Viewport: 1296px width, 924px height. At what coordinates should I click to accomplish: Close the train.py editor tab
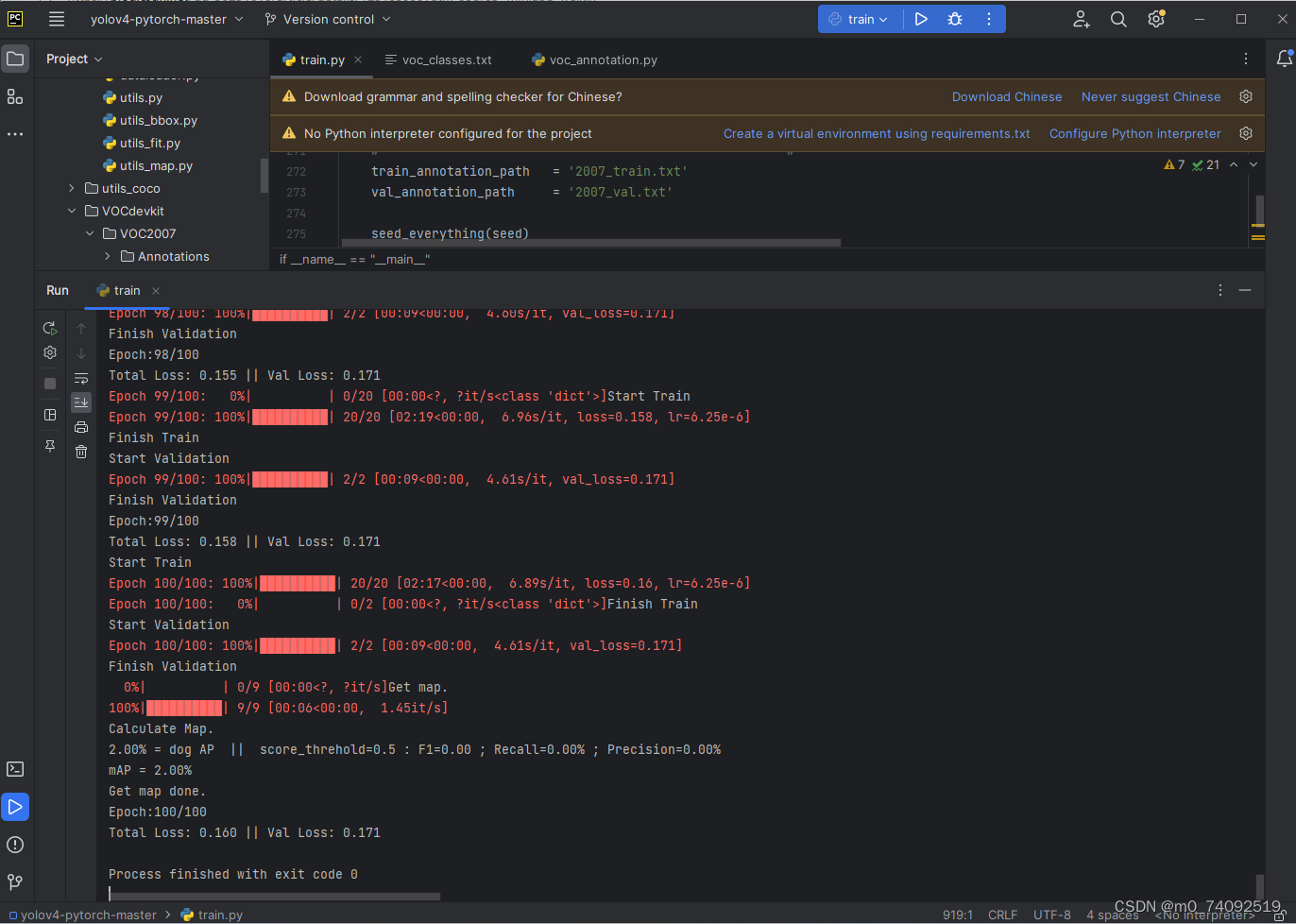(x=358, y=60)
